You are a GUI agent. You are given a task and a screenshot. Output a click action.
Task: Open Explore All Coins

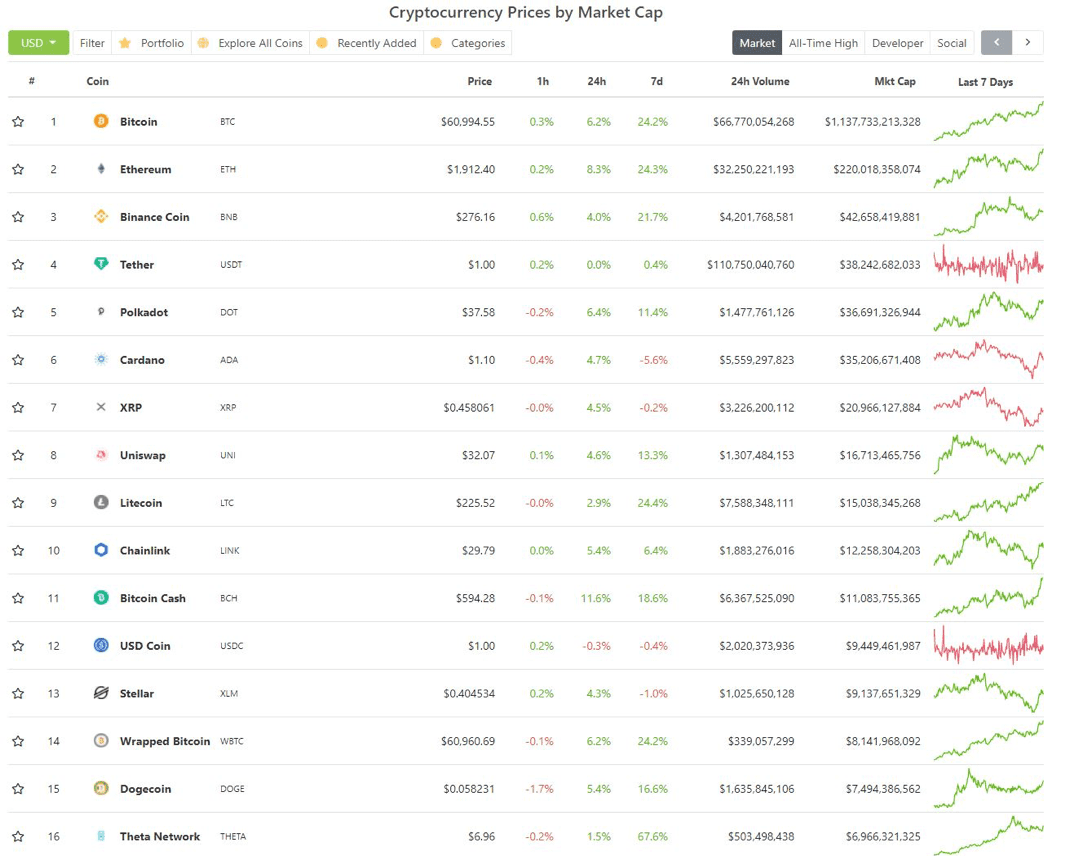tap(251, 43)
